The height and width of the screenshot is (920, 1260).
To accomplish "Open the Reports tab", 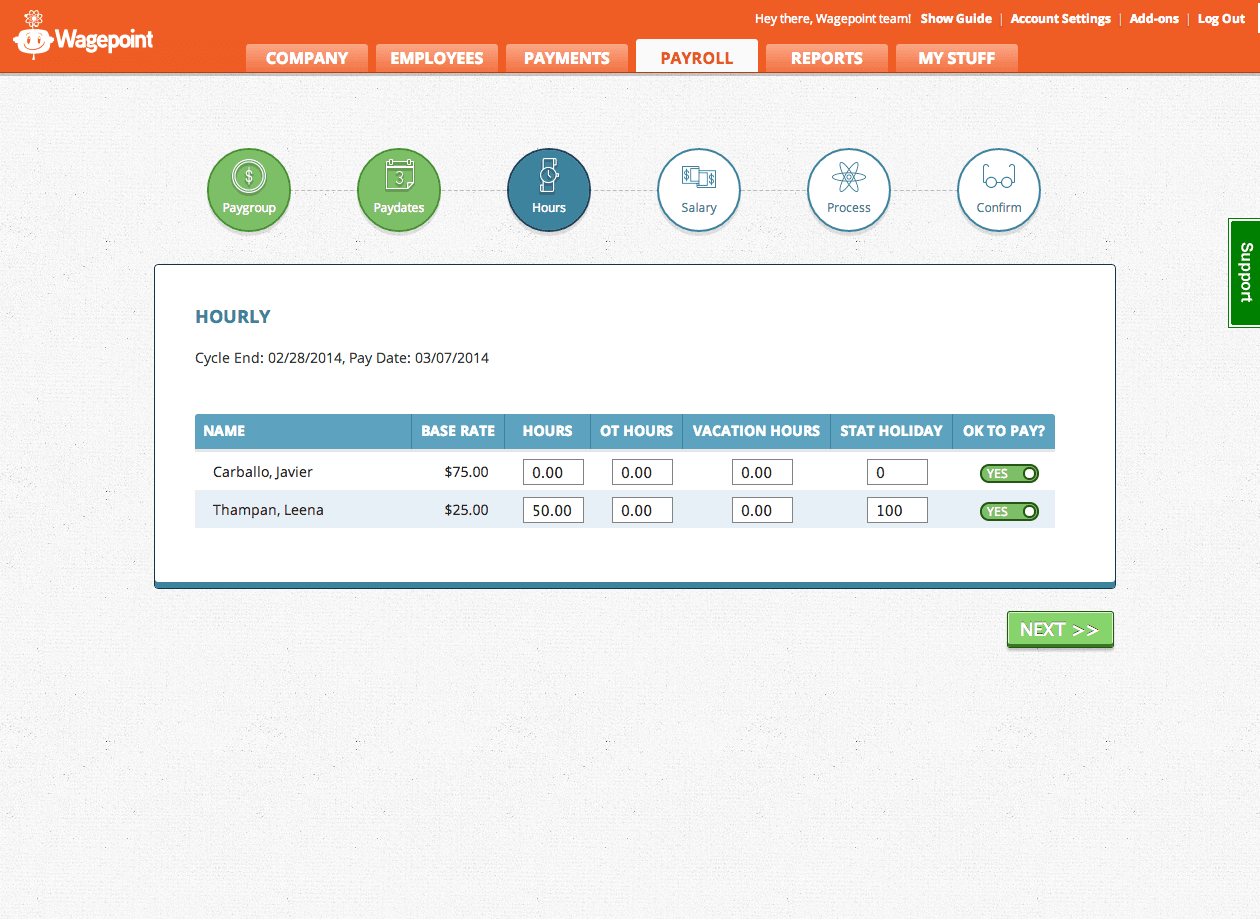I will click(x=827, y=58).
